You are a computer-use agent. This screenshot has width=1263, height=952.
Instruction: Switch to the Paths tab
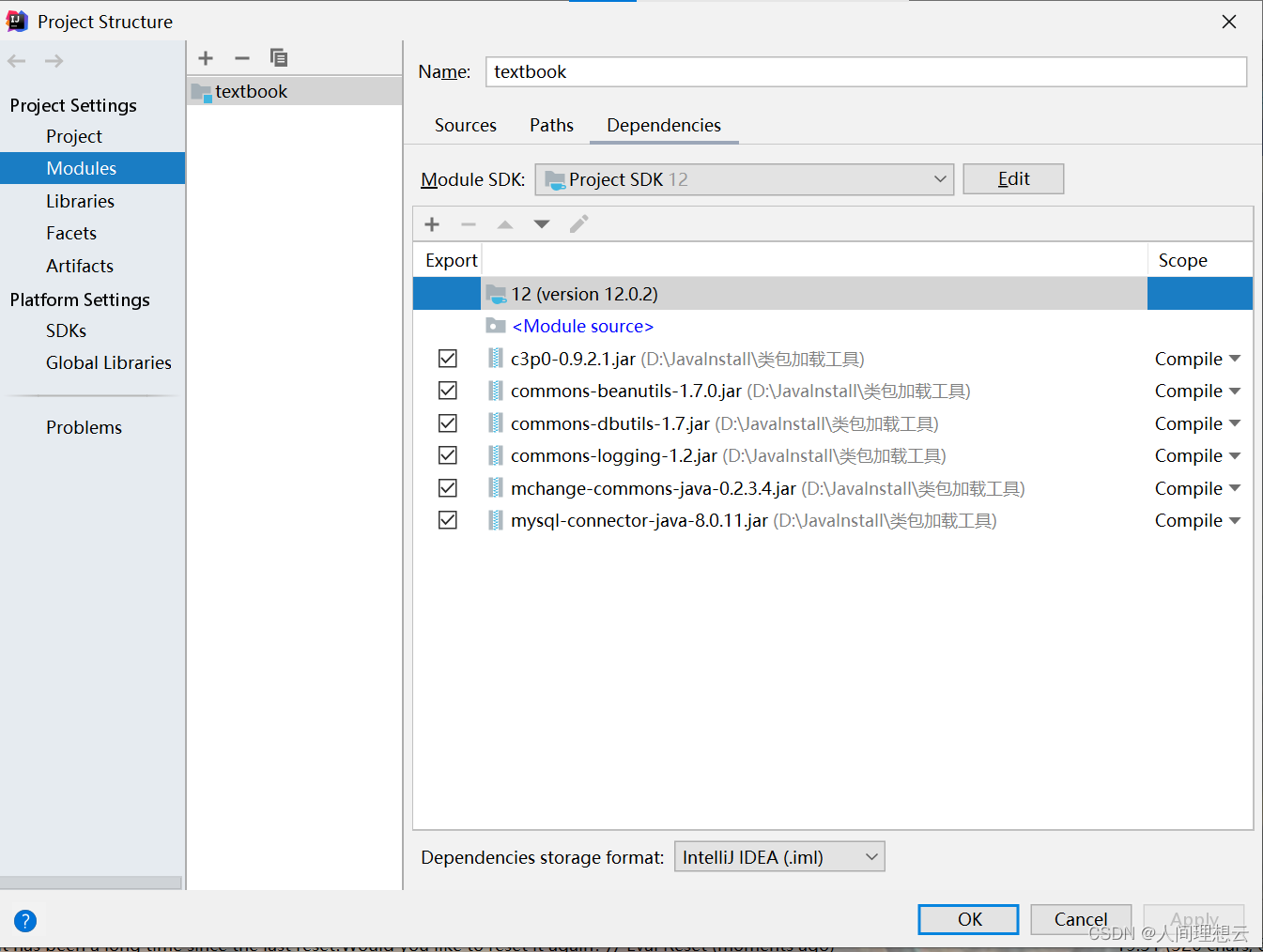(551, 125)
